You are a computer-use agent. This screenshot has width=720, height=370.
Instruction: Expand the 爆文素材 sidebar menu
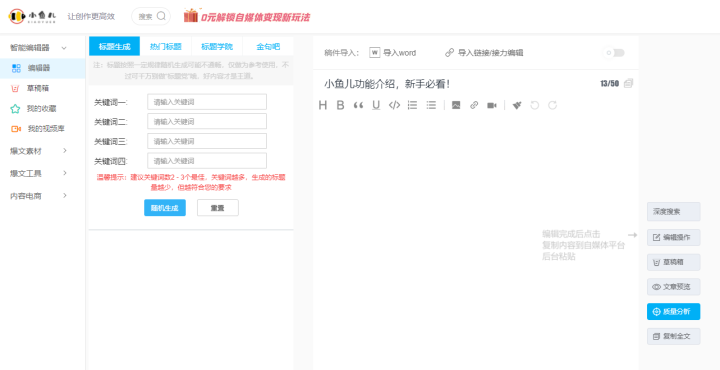coord(39,151)
